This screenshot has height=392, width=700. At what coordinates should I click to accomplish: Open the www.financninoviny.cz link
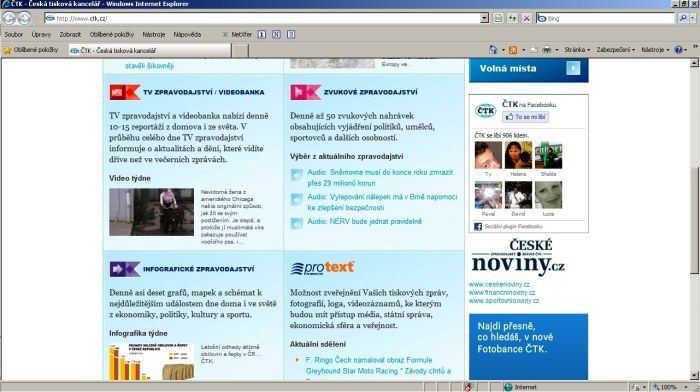click(x=502, y=292)
